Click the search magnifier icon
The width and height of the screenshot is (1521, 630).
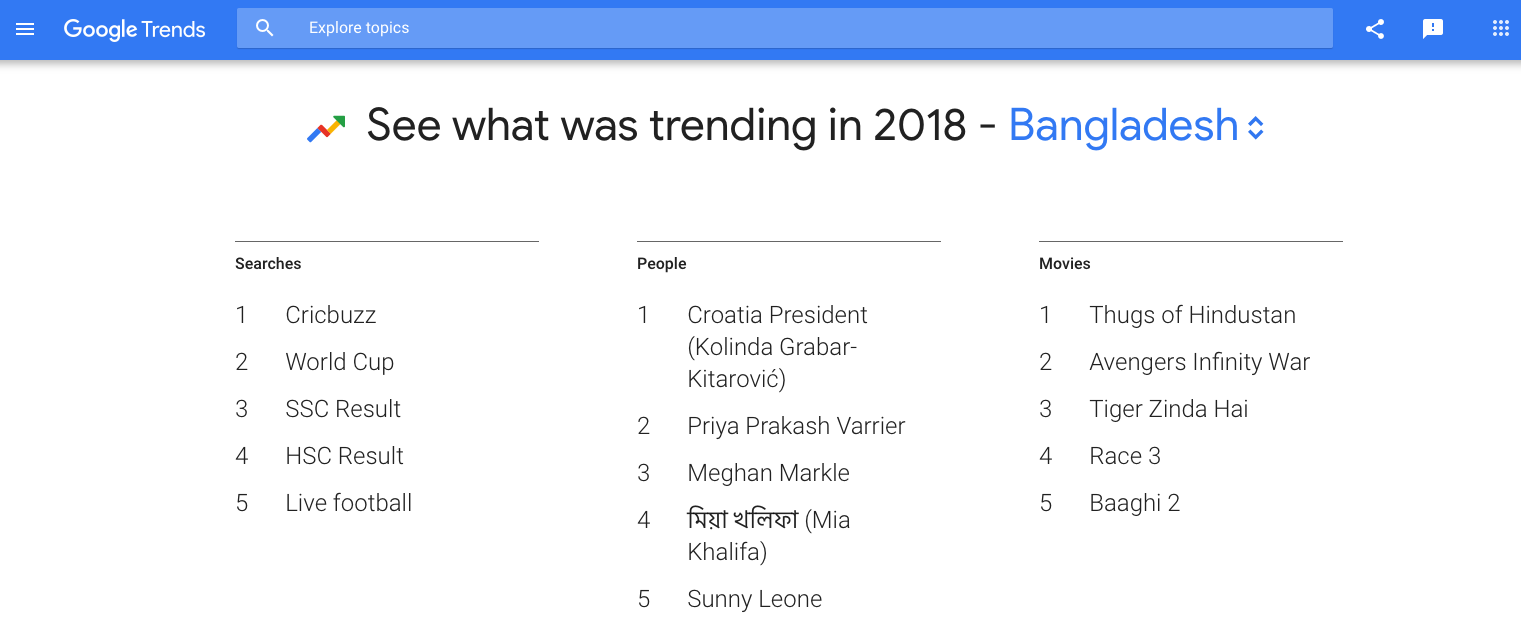(265, 28)
